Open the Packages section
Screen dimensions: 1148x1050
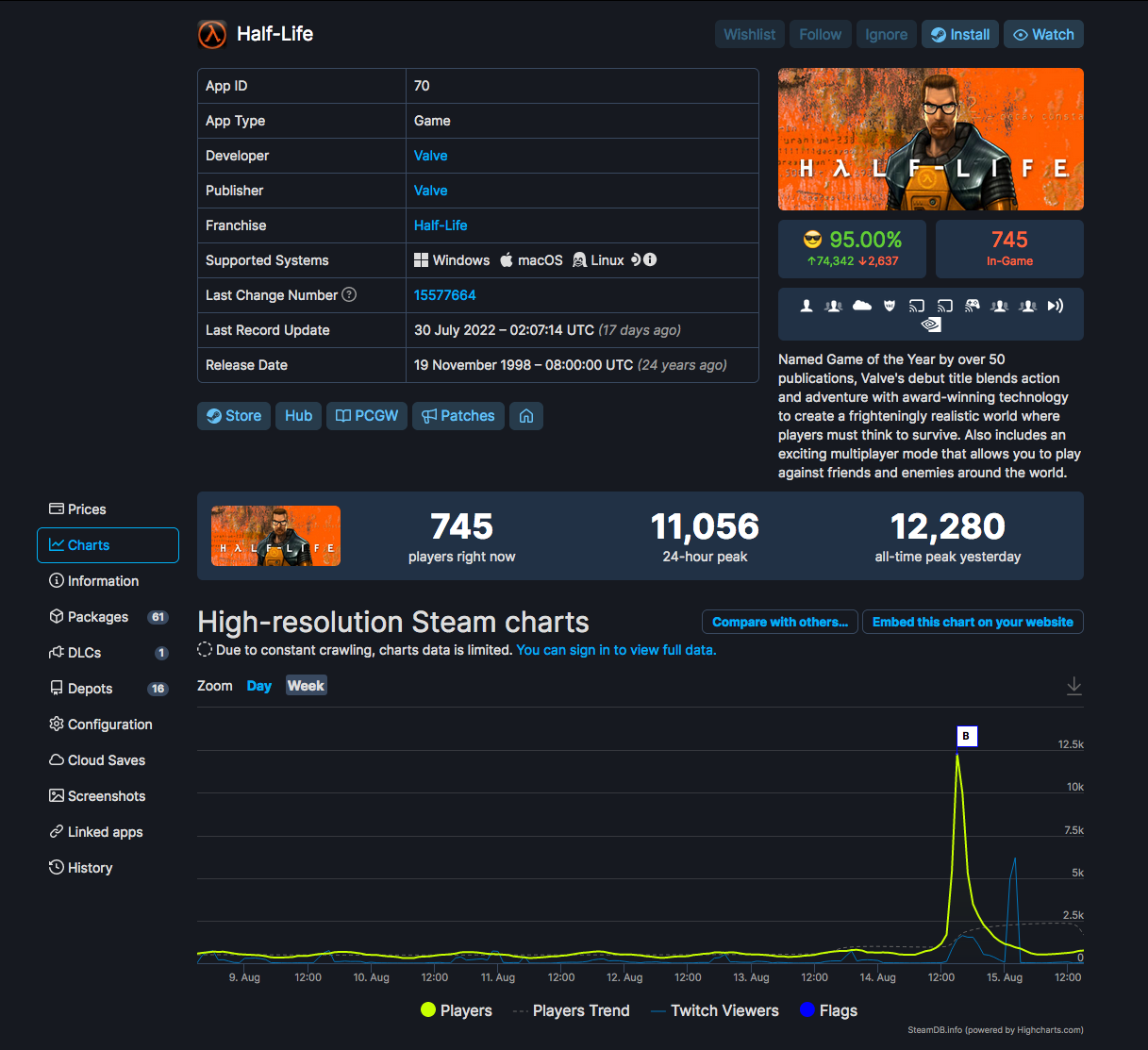[x=108, y=617]
